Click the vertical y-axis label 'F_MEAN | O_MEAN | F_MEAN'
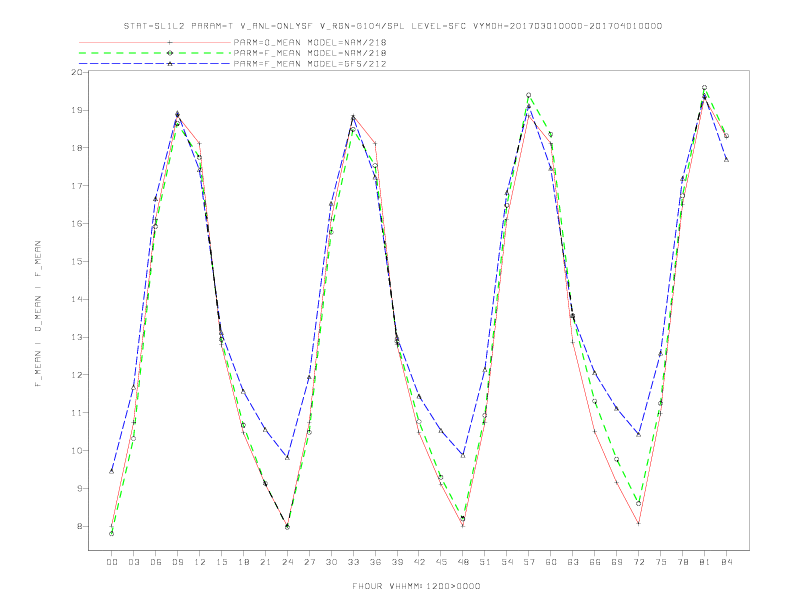The image size is (792, 612). (x=38, y=314)
